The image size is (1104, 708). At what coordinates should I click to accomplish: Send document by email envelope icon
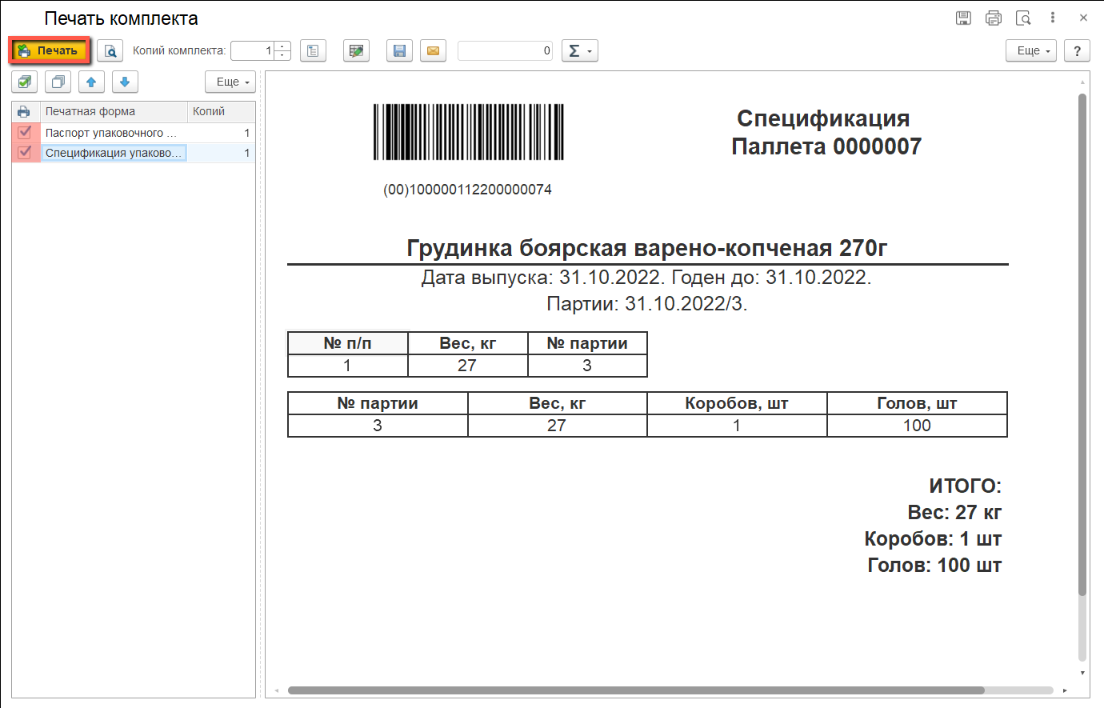(x=432, y=50)
